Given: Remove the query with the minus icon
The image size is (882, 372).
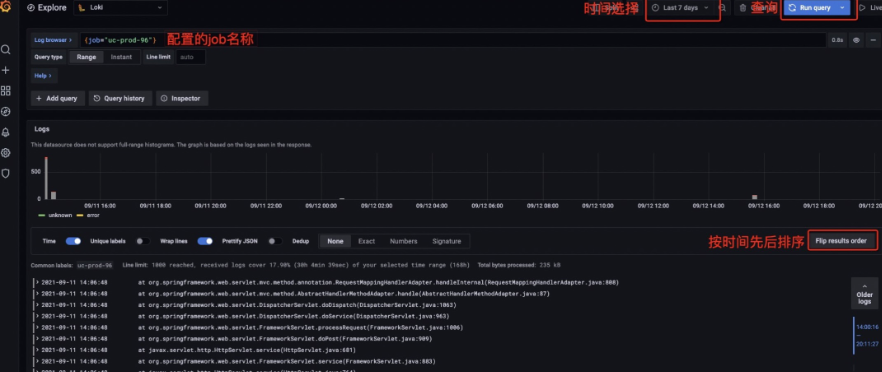Looking at the screenshot, I should pyautogui.click(x=873, y=40).
